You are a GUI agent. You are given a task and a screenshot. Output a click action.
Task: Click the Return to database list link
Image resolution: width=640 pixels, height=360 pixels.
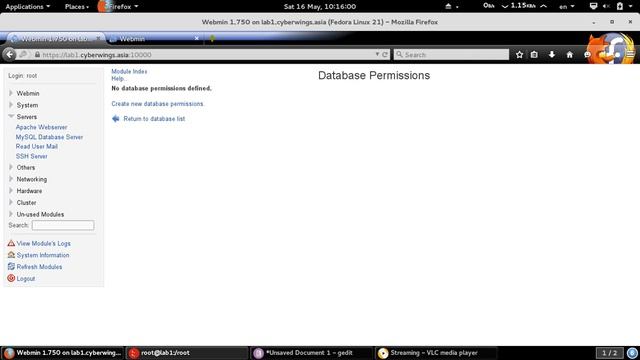154,119
